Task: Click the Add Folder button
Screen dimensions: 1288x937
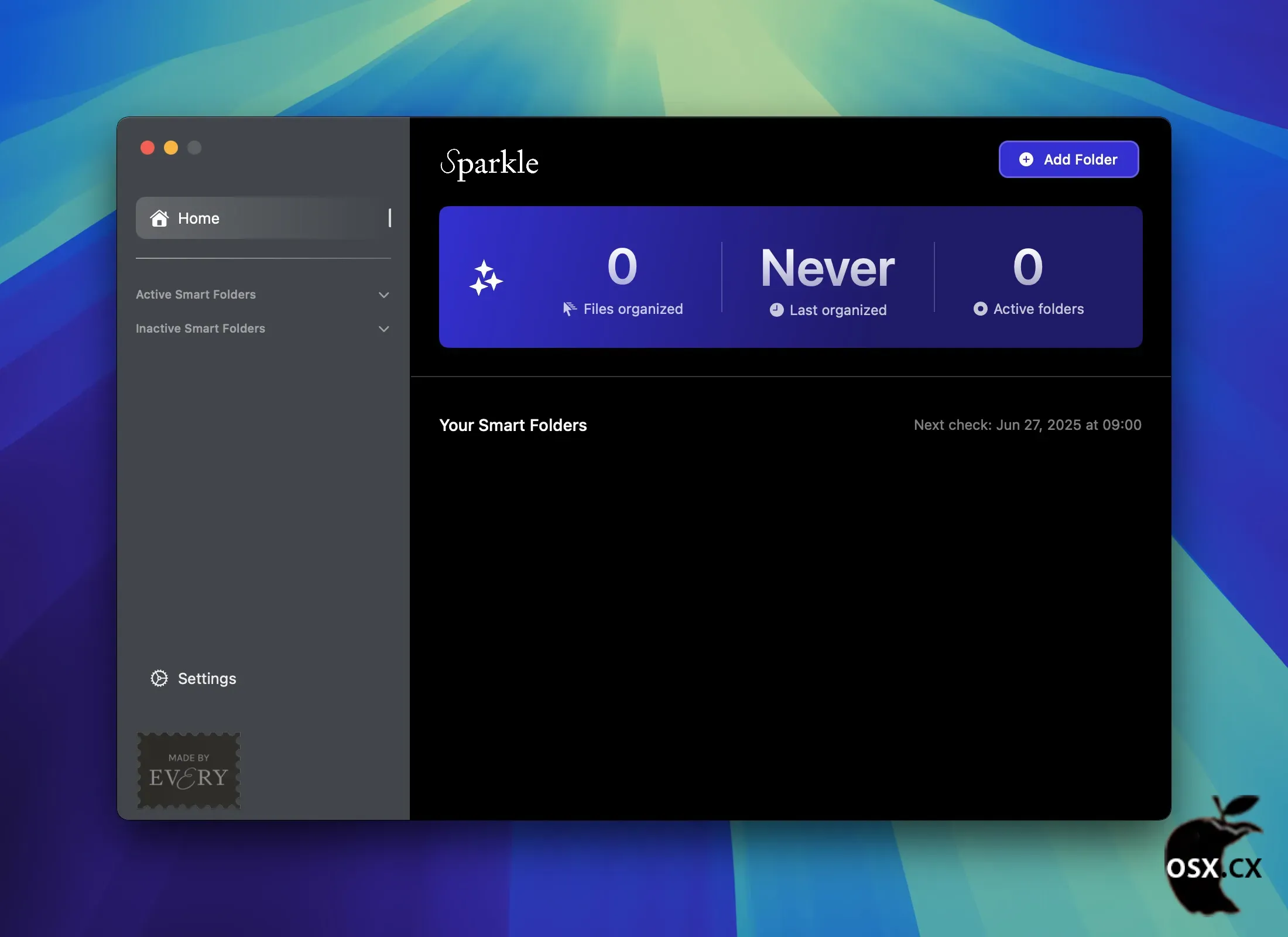Action: coord(1068,159)
